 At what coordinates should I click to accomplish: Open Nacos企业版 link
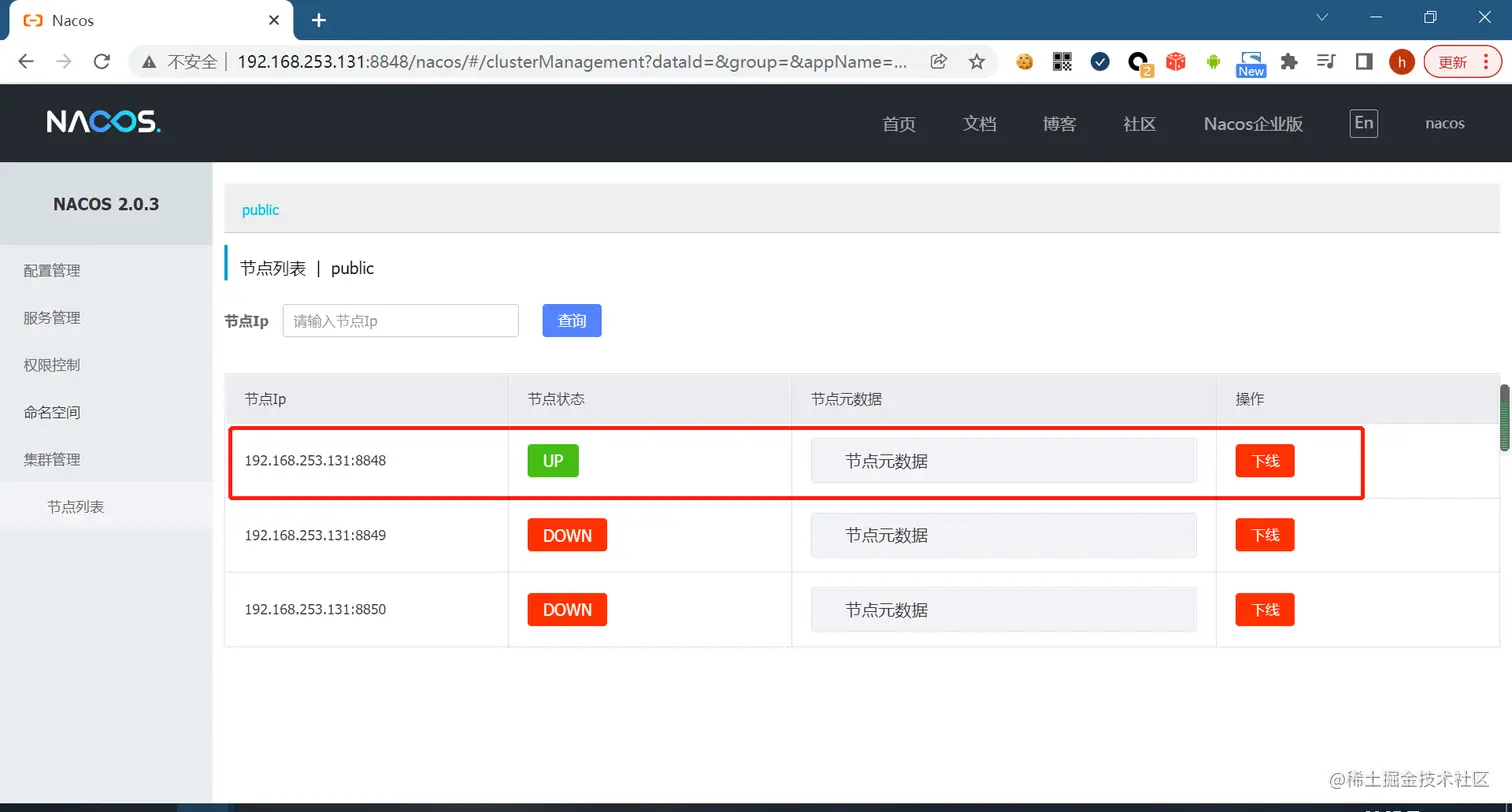pos(1253,124)
